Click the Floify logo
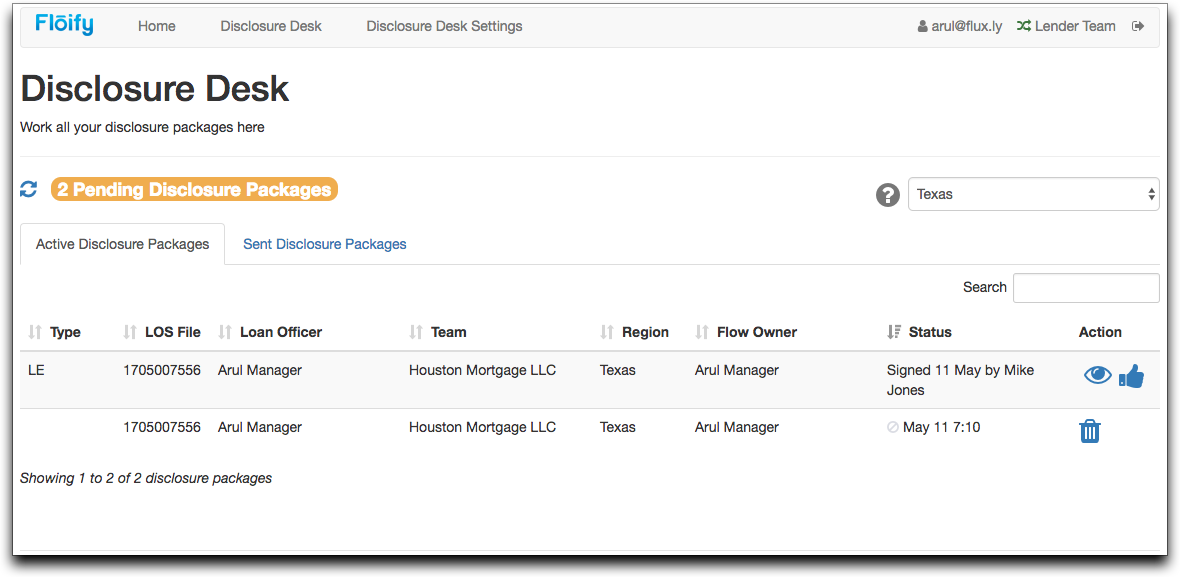The width and height of the screenshot is (1180, 577). point(64,25)
